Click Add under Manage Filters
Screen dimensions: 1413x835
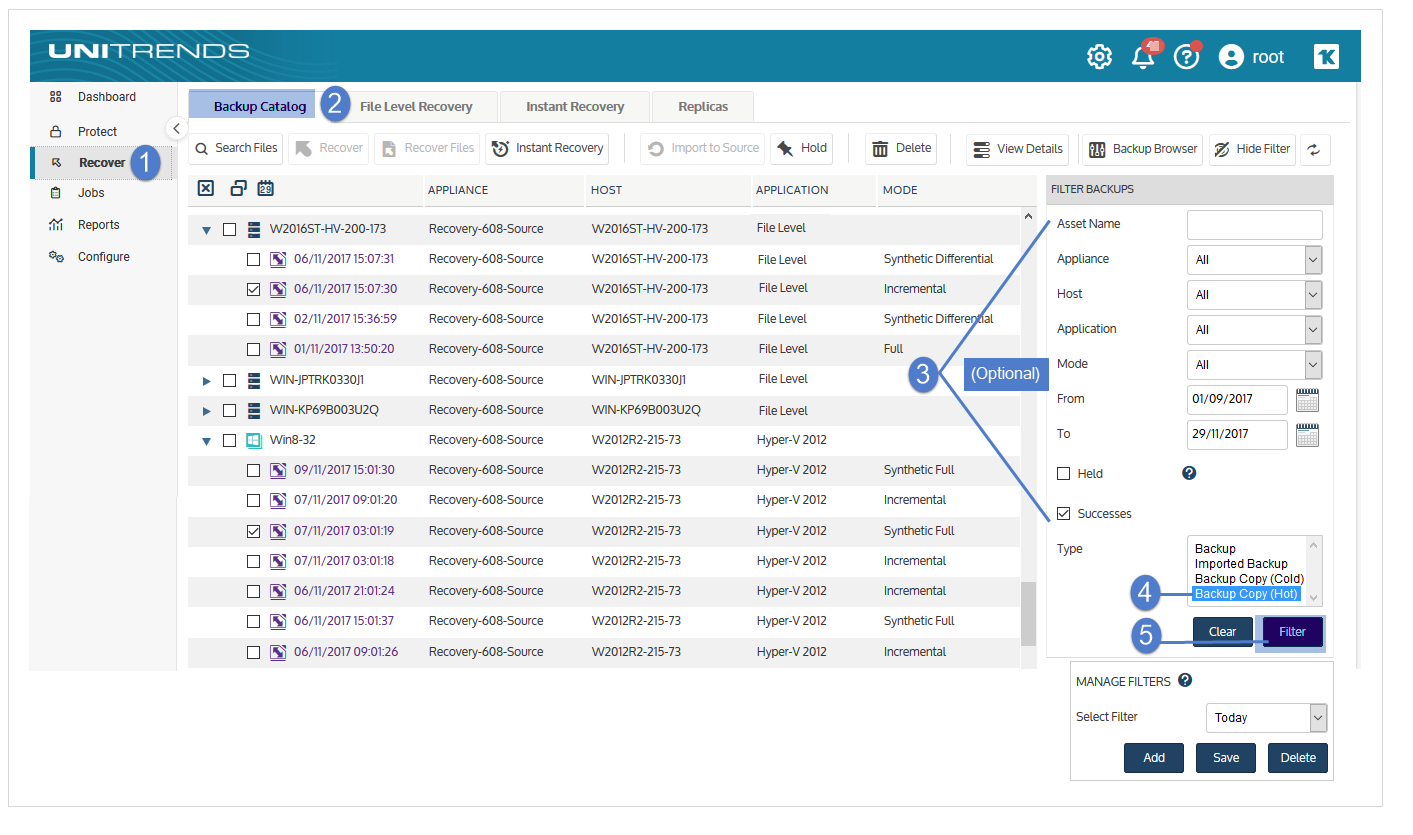(1154, 758)
